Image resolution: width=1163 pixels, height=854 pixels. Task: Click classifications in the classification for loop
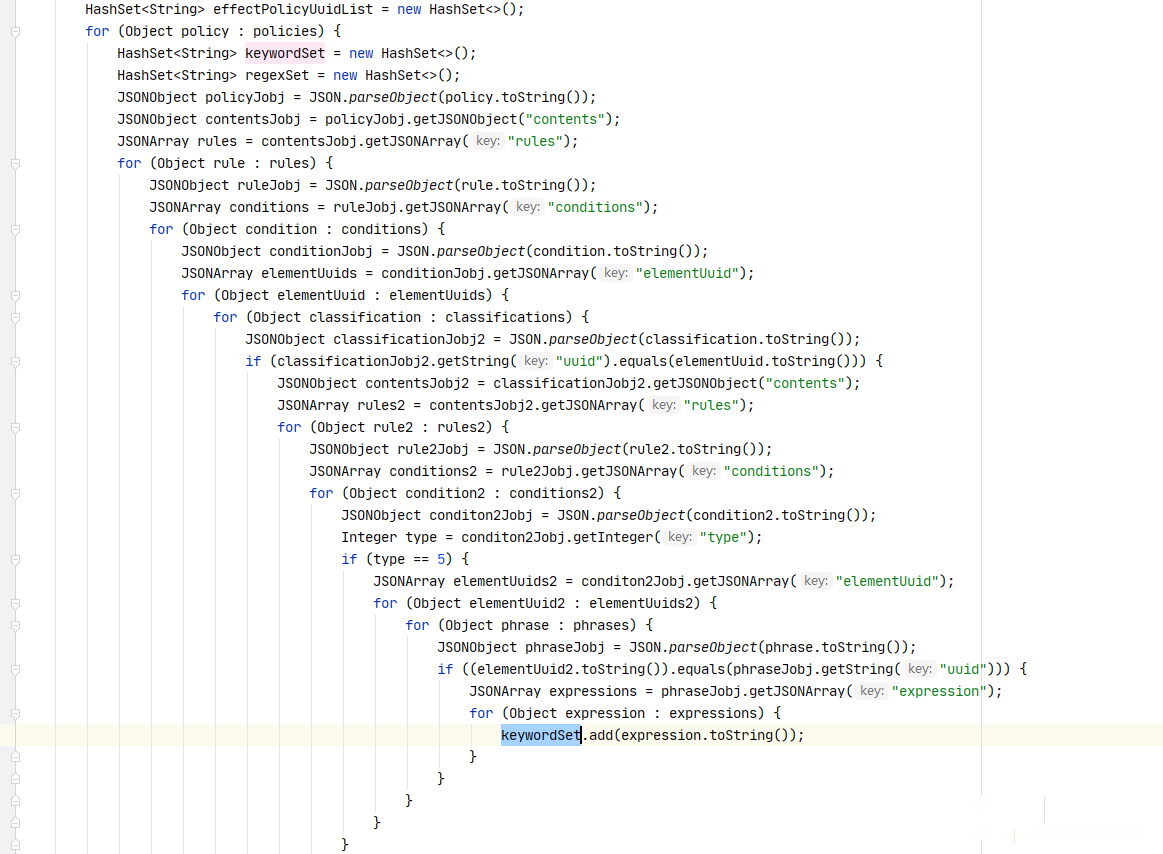coord(505,318)
